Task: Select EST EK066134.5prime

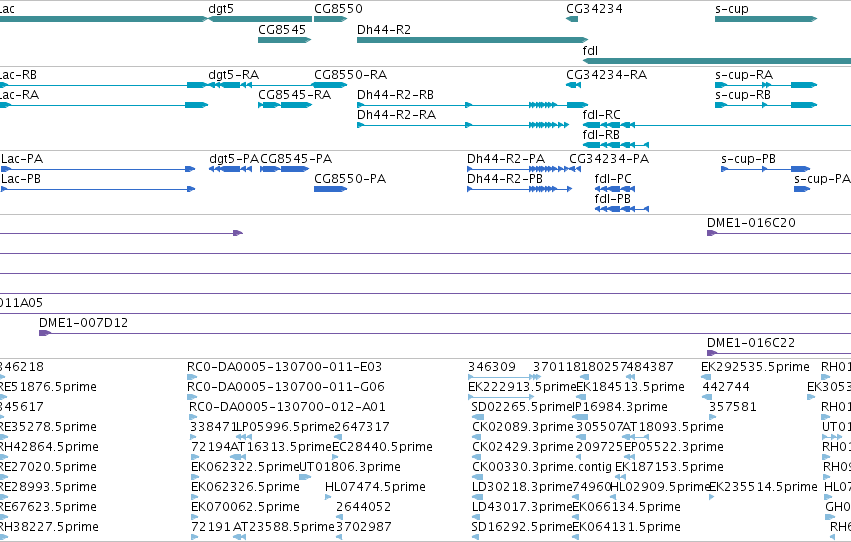Action: pyautogui.click(x=626, y=508)
